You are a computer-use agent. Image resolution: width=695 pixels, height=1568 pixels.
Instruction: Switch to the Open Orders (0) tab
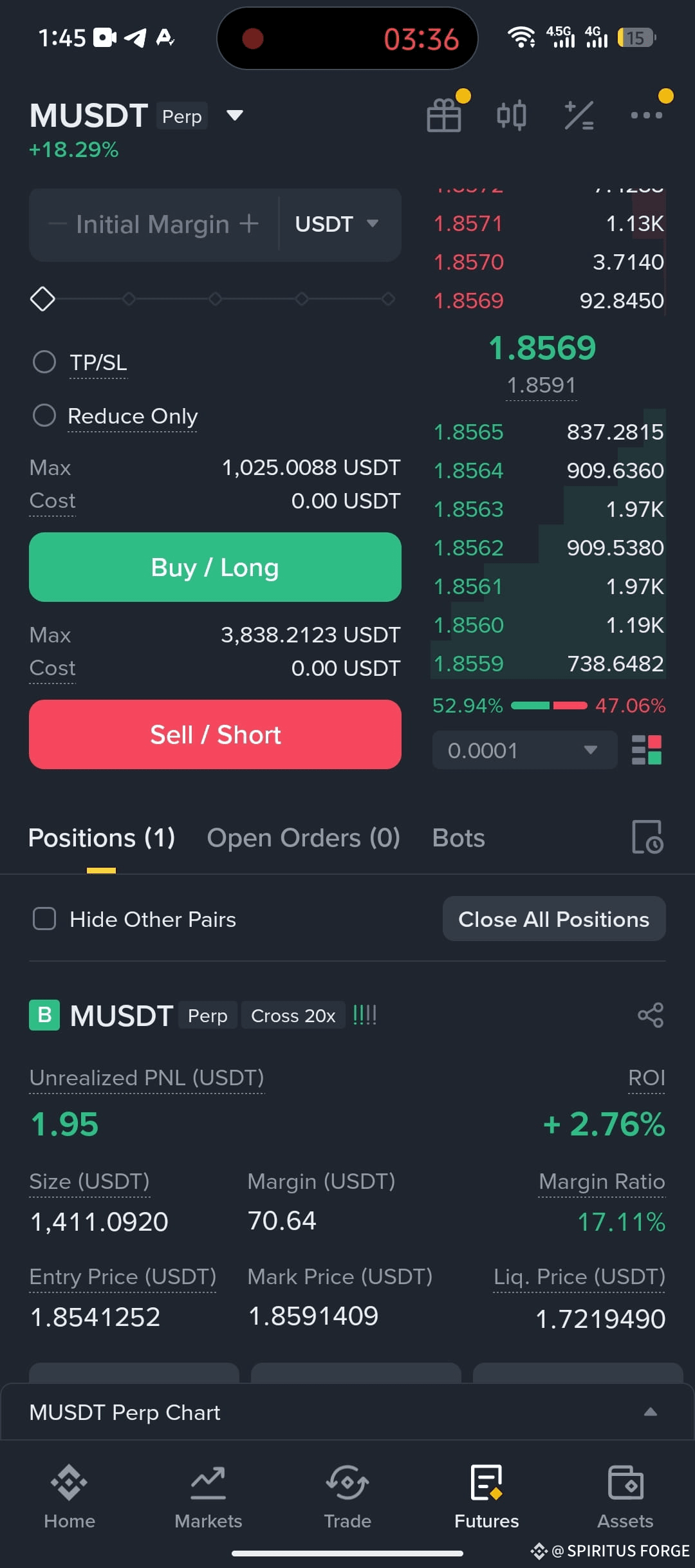[304, 838]
